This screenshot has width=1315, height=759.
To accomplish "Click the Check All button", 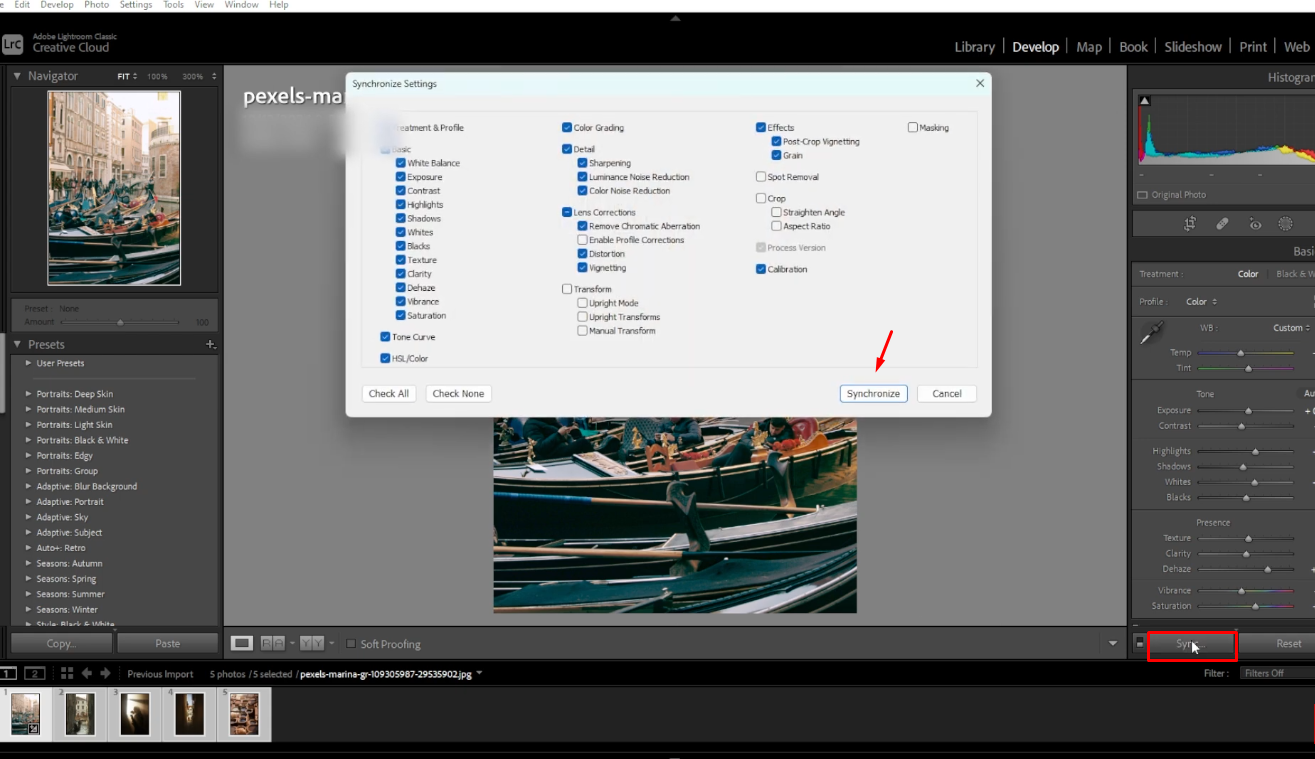I will [x=389, y=393].
